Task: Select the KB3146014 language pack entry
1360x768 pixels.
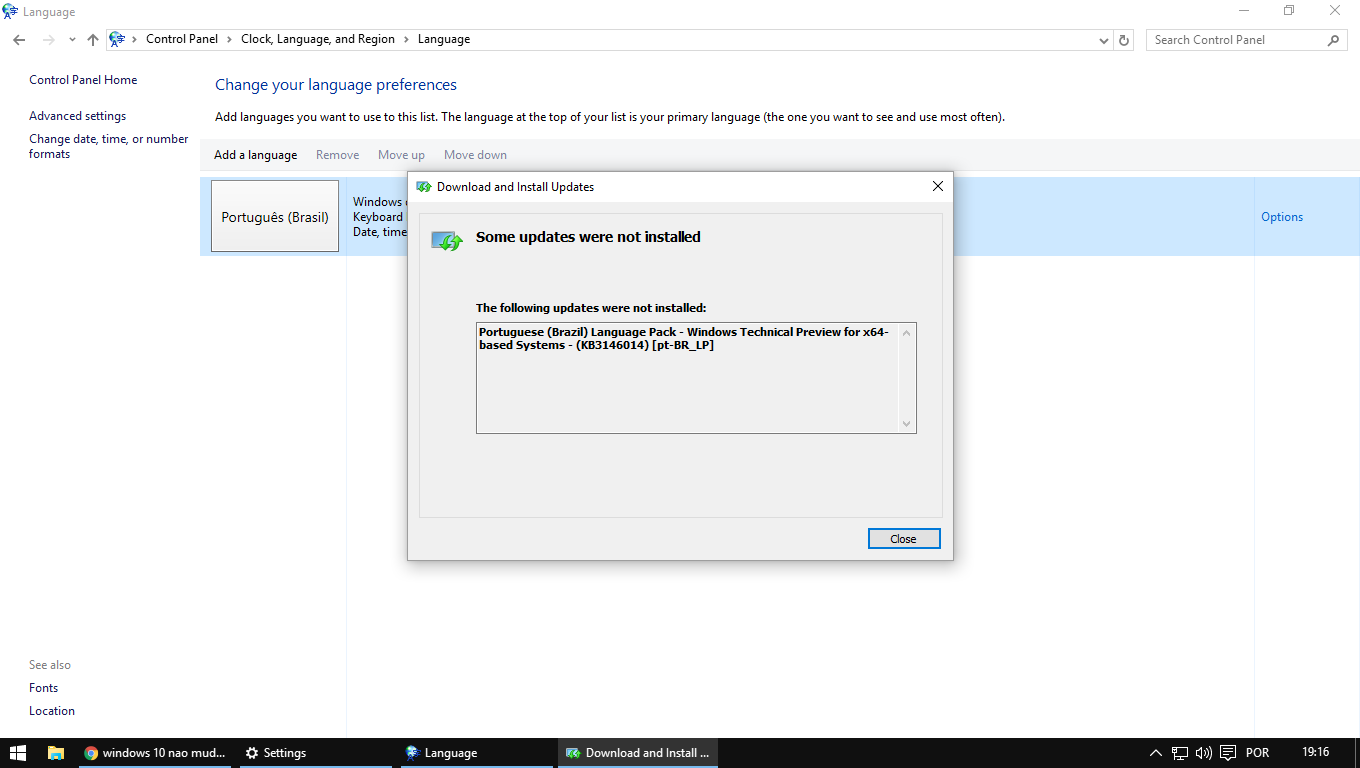Action: 684,338
